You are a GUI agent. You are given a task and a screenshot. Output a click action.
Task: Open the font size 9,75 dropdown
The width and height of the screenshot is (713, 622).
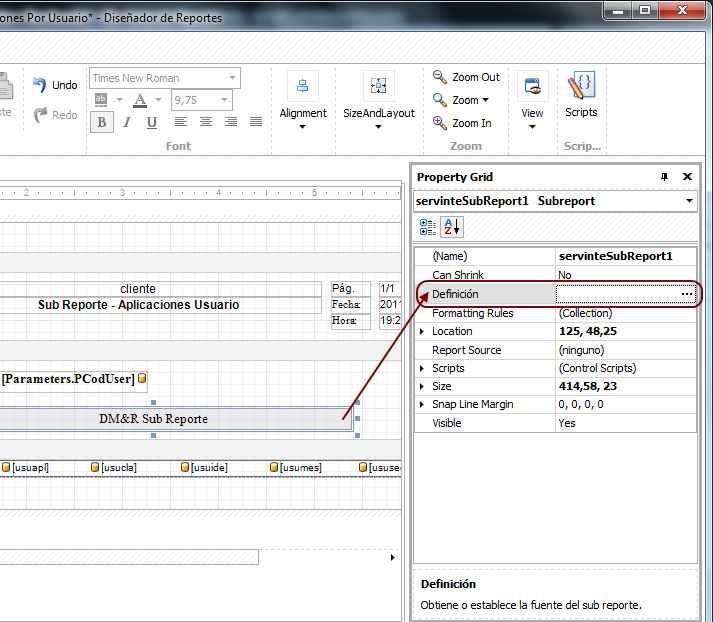click(224, 100)
